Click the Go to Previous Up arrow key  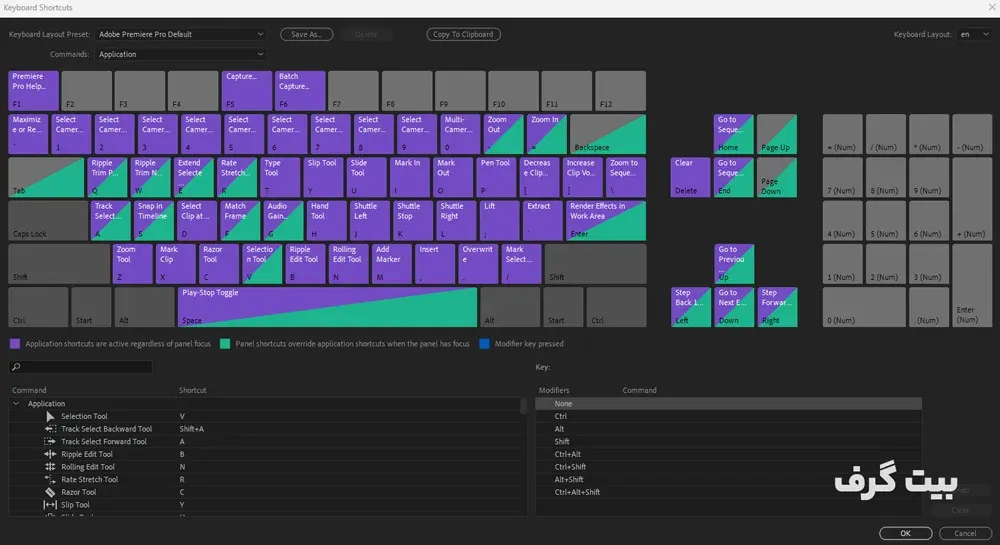733,263
